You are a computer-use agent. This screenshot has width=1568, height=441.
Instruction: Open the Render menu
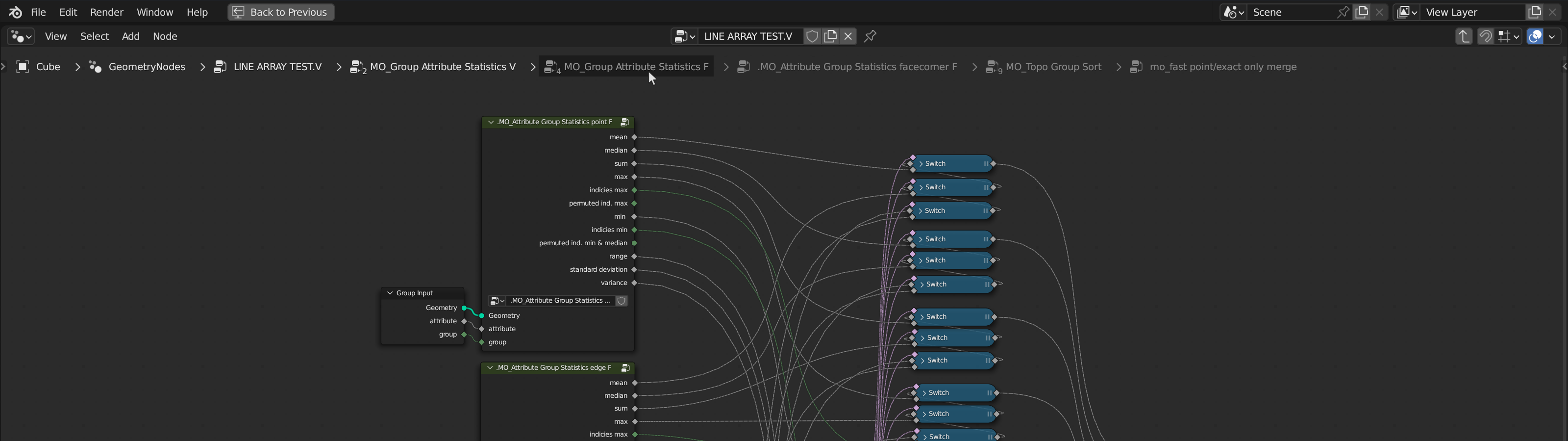pos(106,12)
